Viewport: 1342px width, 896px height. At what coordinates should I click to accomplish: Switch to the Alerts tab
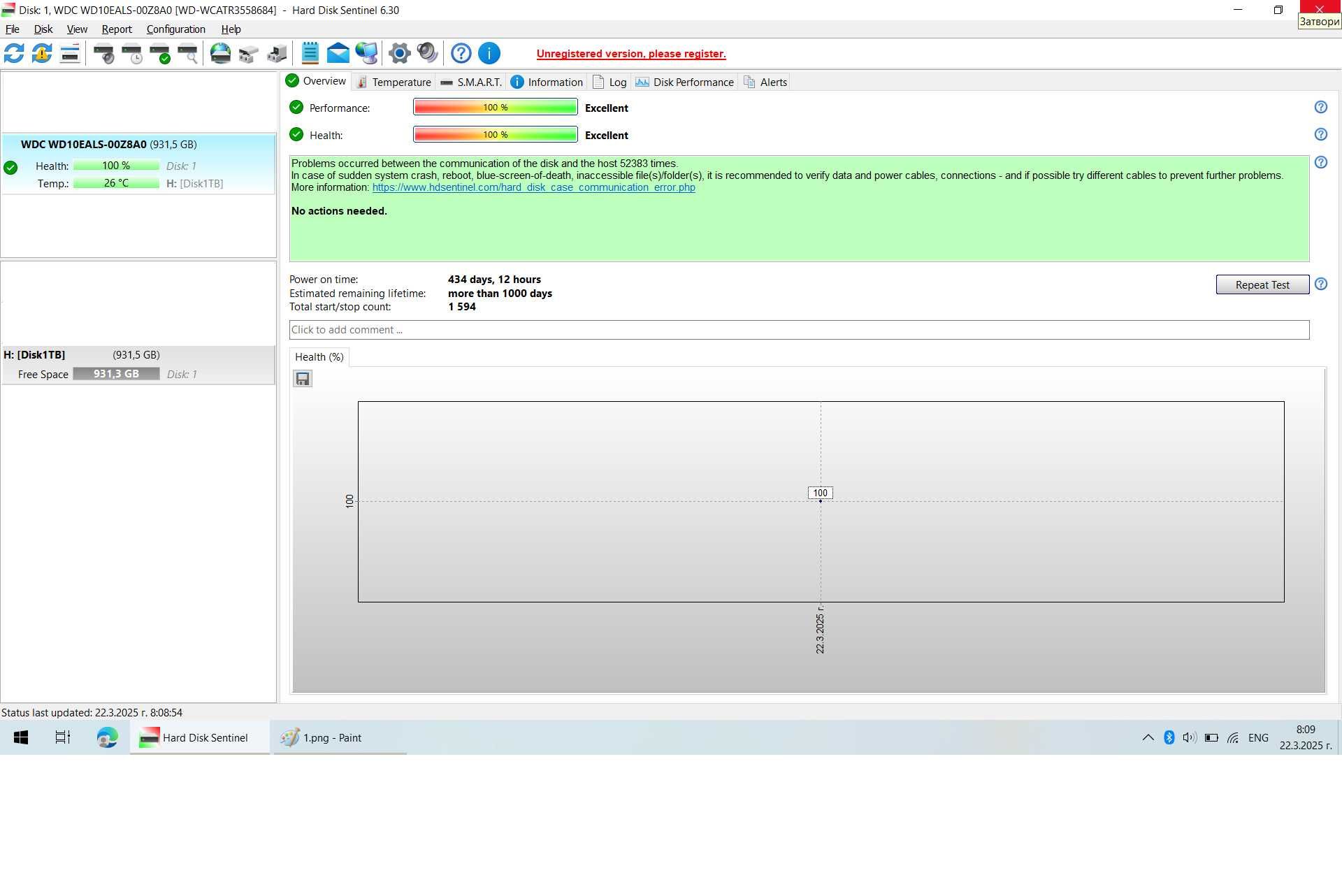[765, 82]
